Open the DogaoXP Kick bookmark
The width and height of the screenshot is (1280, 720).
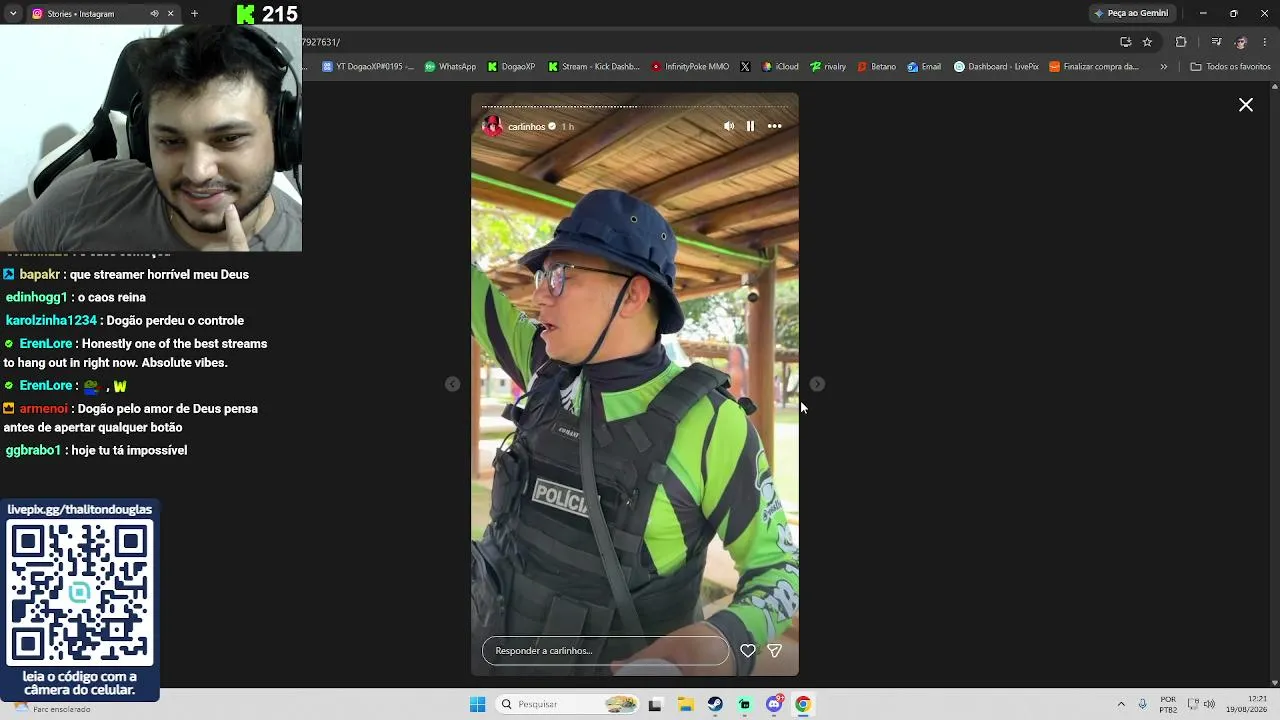point(512,67)
